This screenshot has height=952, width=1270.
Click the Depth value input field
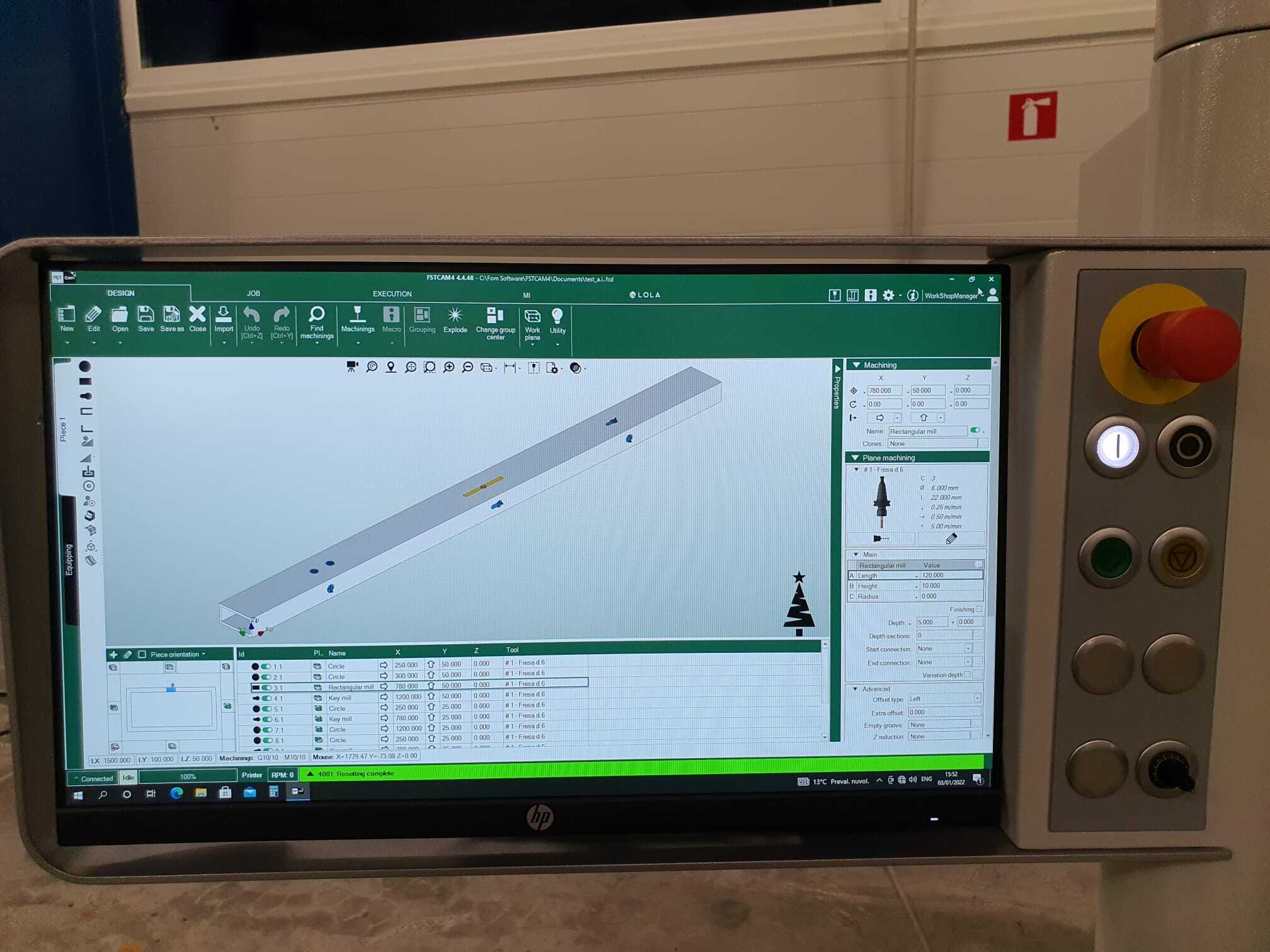pos(931,622)
